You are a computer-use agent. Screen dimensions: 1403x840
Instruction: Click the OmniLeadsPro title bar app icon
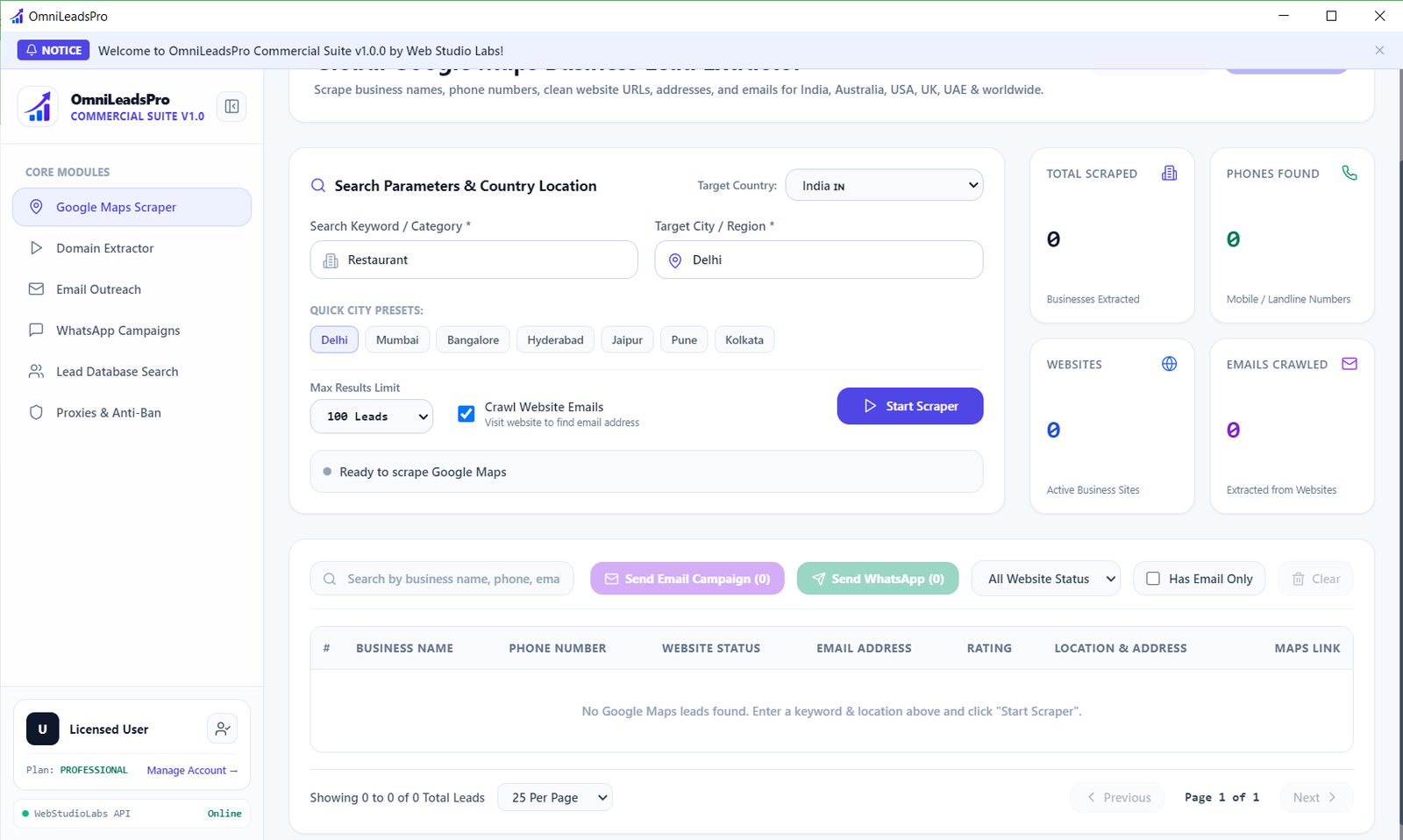coord(17,16)
